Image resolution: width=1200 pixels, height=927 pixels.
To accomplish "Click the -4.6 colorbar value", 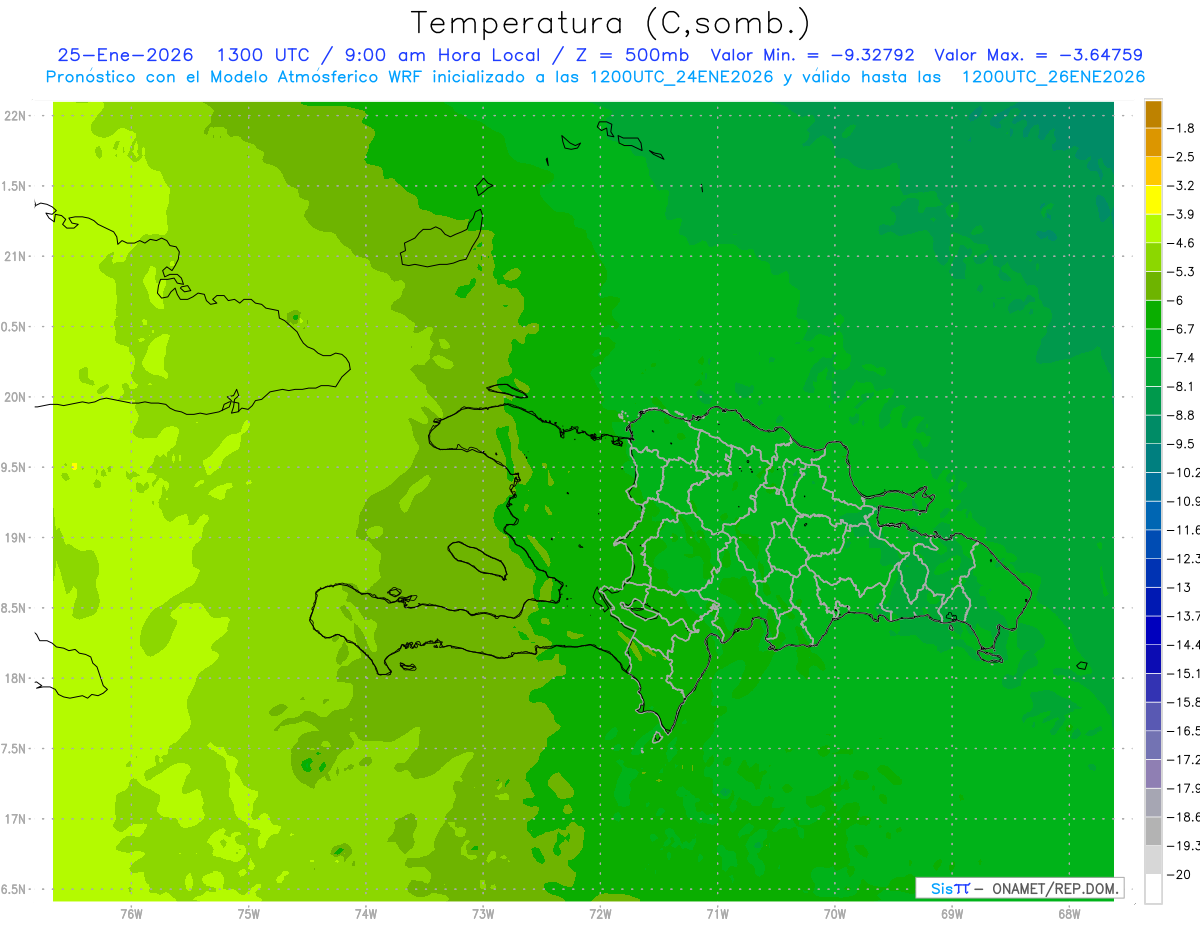I will 1181,243.
